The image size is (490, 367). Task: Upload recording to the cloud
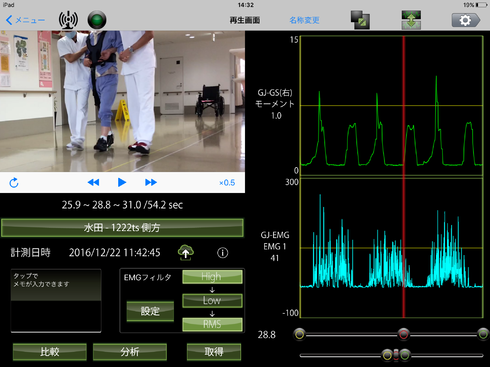186,252
